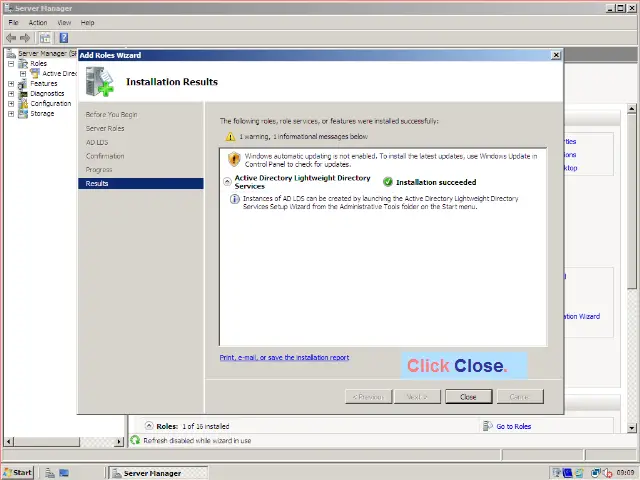Click the Before You Begin wizard step
The width and height of the screenshot is (640, 480).
coord(111,115)
